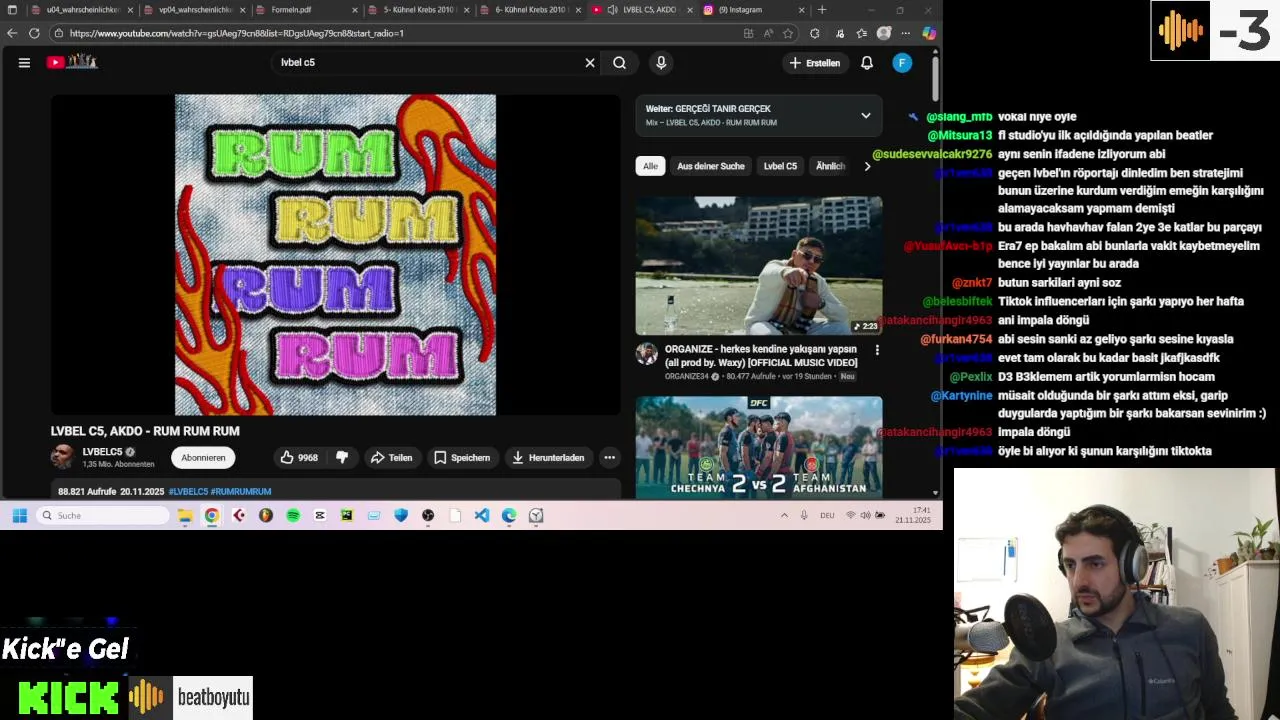
Task: Click the RUM RUM RUM video player
Action: tap(335, 254)
